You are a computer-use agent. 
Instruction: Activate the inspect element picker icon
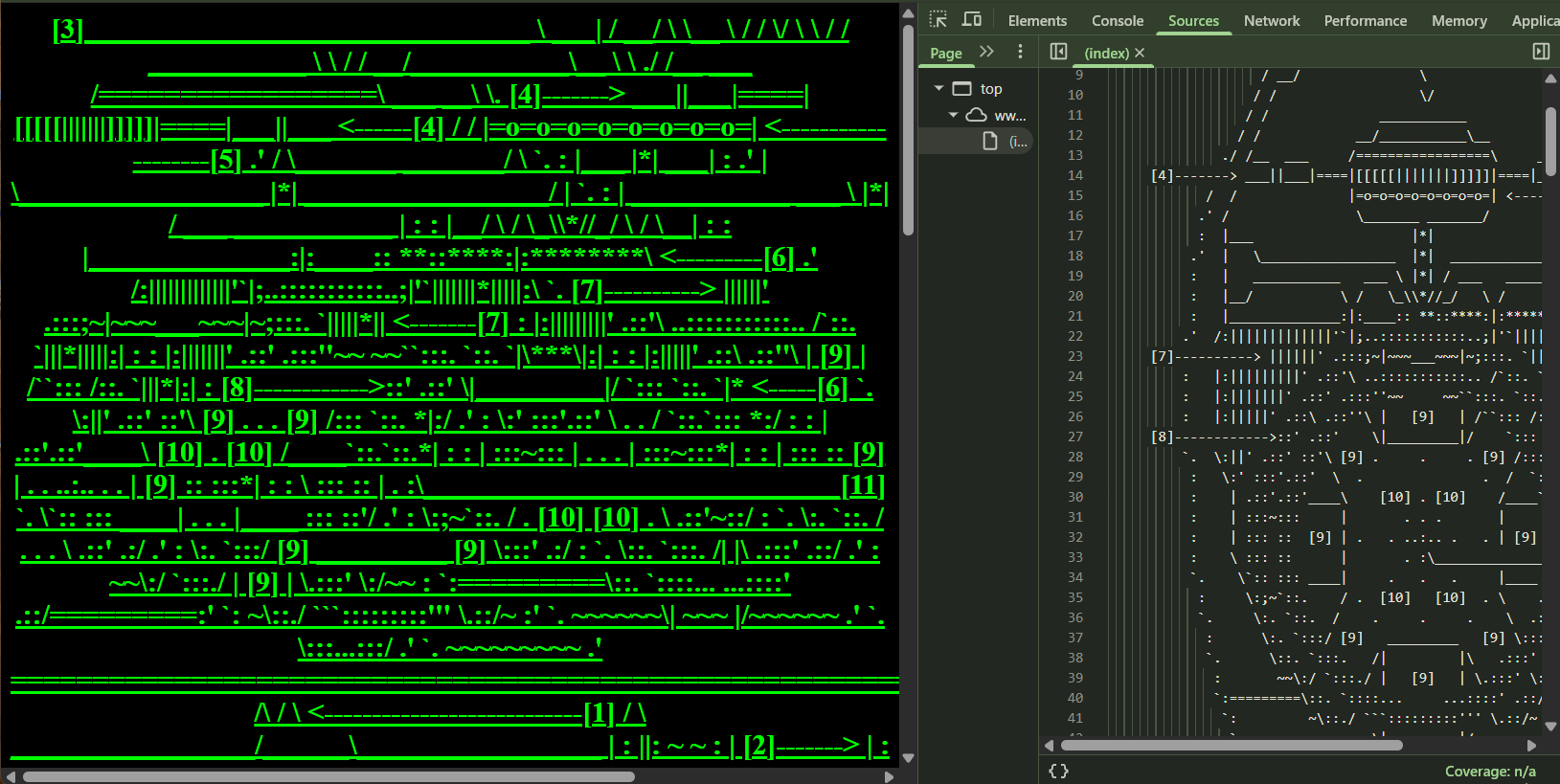click(938, 20)
